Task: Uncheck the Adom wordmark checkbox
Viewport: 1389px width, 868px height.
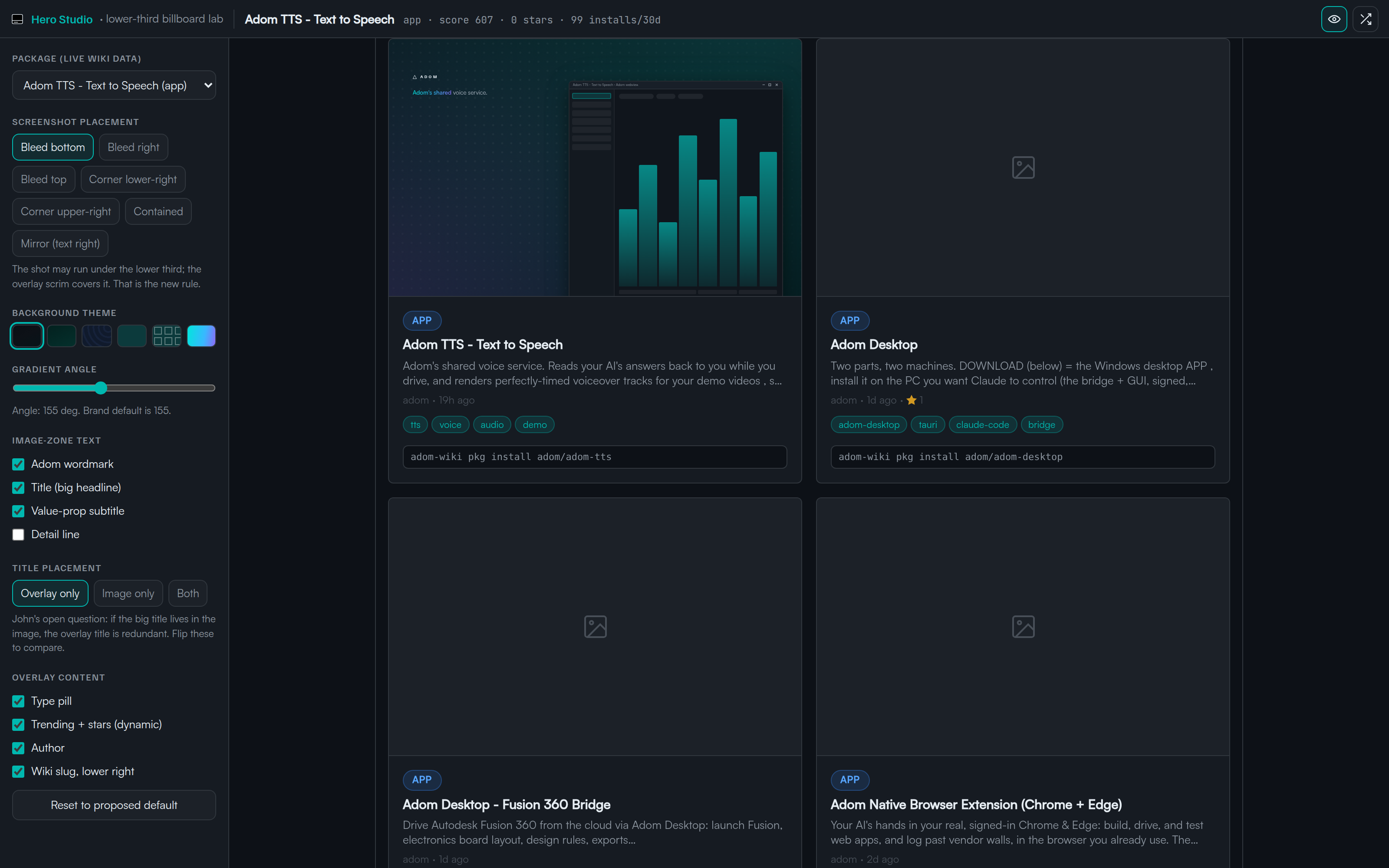Action: point(18,464)
